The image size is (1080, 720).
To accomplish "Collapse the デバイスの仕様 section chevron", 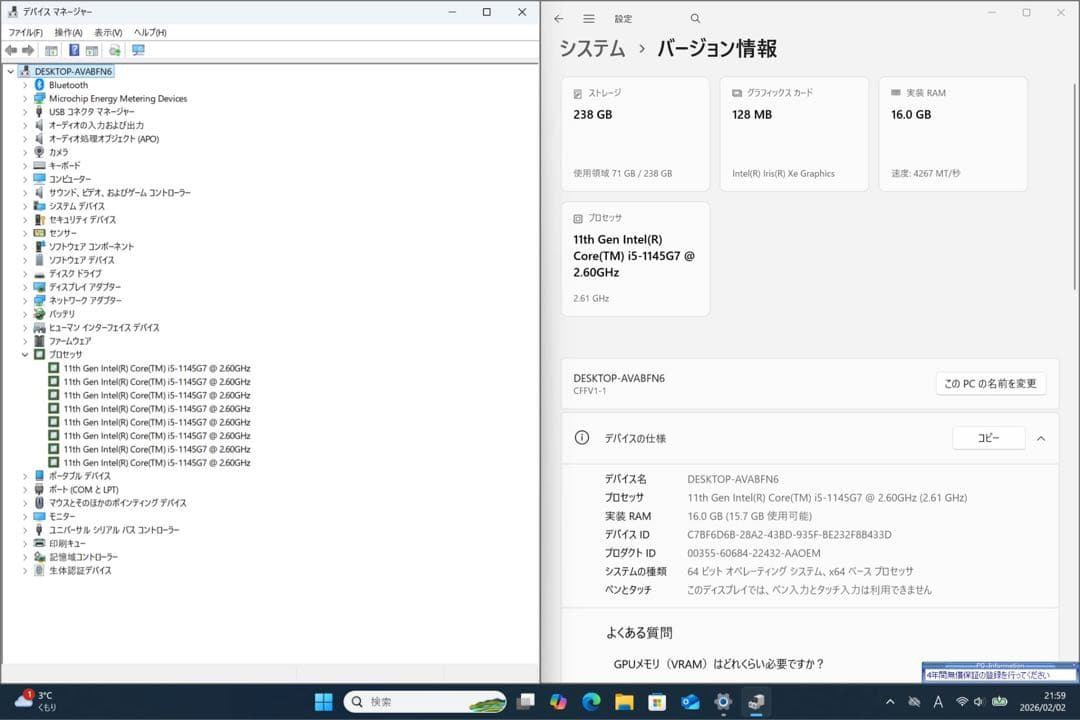I will tap(1040, 438).
